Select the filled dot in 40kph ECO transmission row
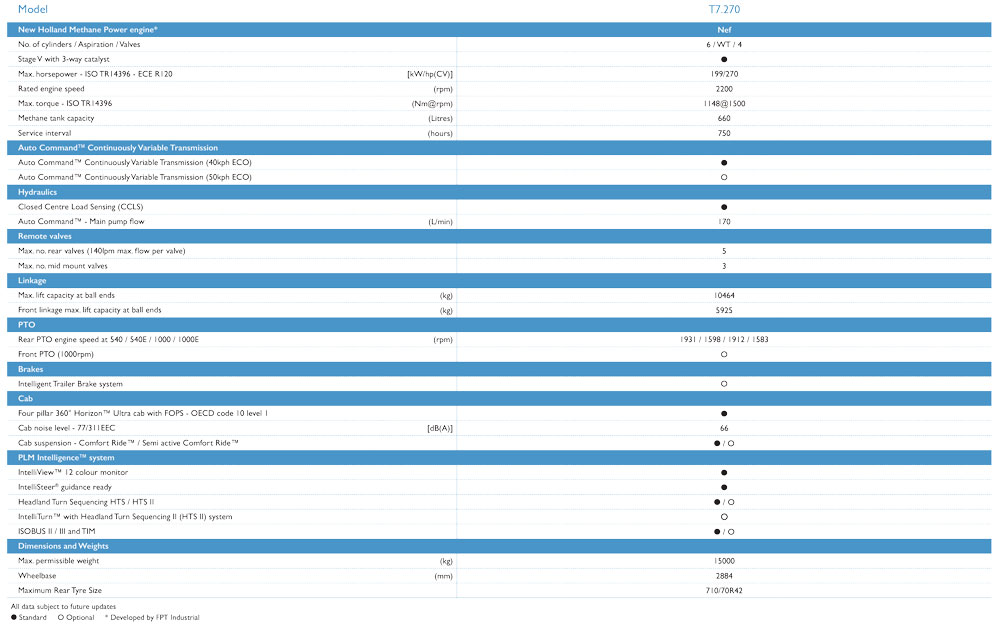This screenshot has height=626, width=1000. [724, 162]
